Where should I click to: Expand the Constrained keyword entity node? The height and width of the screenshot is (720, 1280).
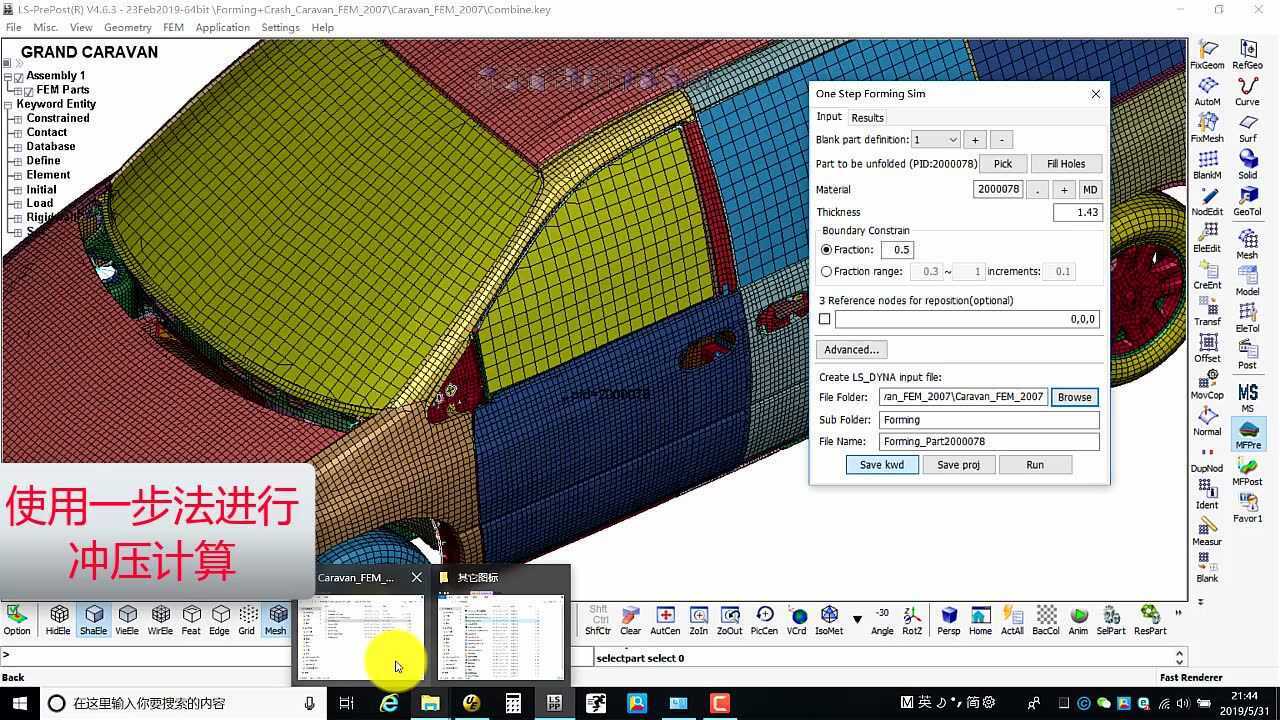pos(17,118)
